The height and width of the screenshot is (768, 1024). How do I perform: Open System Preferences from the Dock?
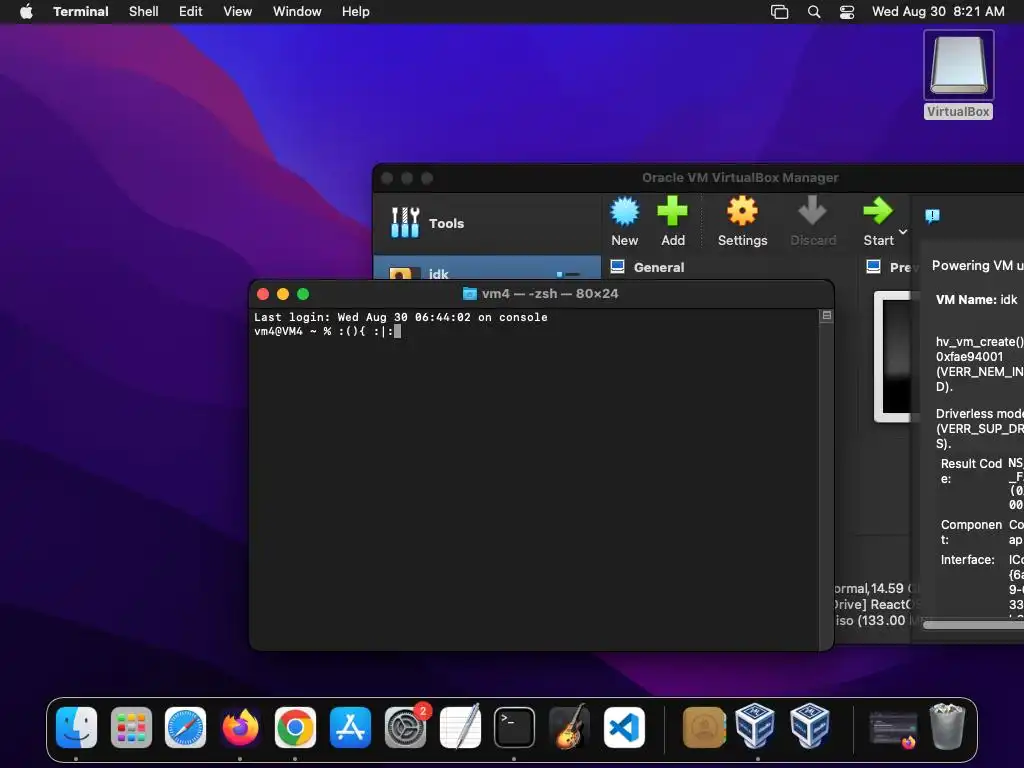[405, 728]
